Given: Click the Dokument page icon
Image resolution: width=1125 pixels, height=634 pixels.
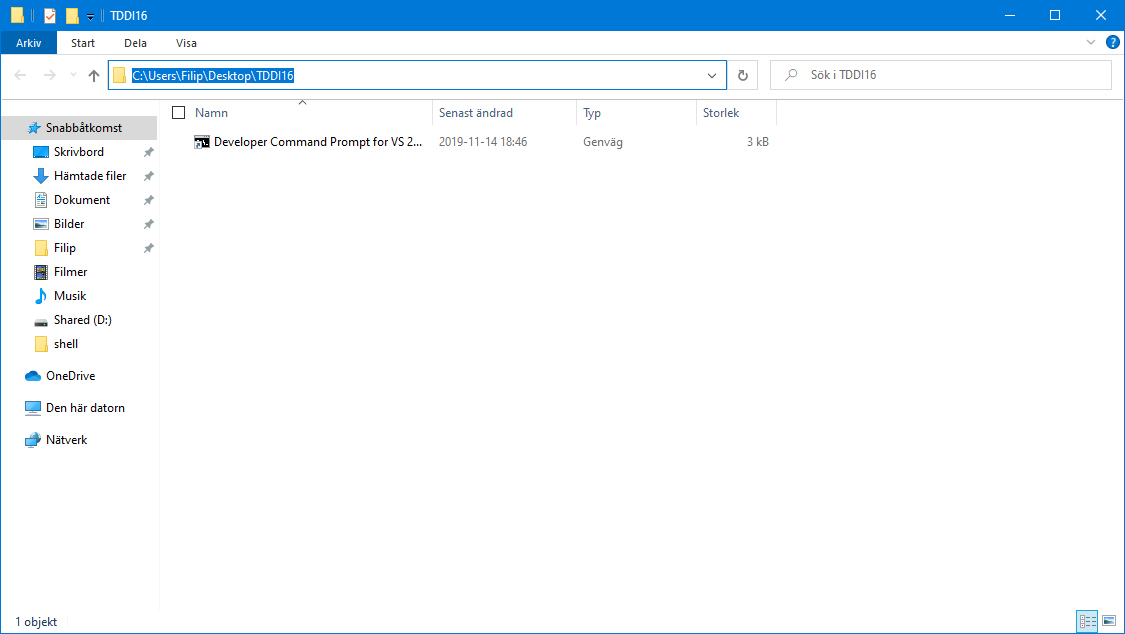Looking at the screenshot, I should (x=41, y=200).
